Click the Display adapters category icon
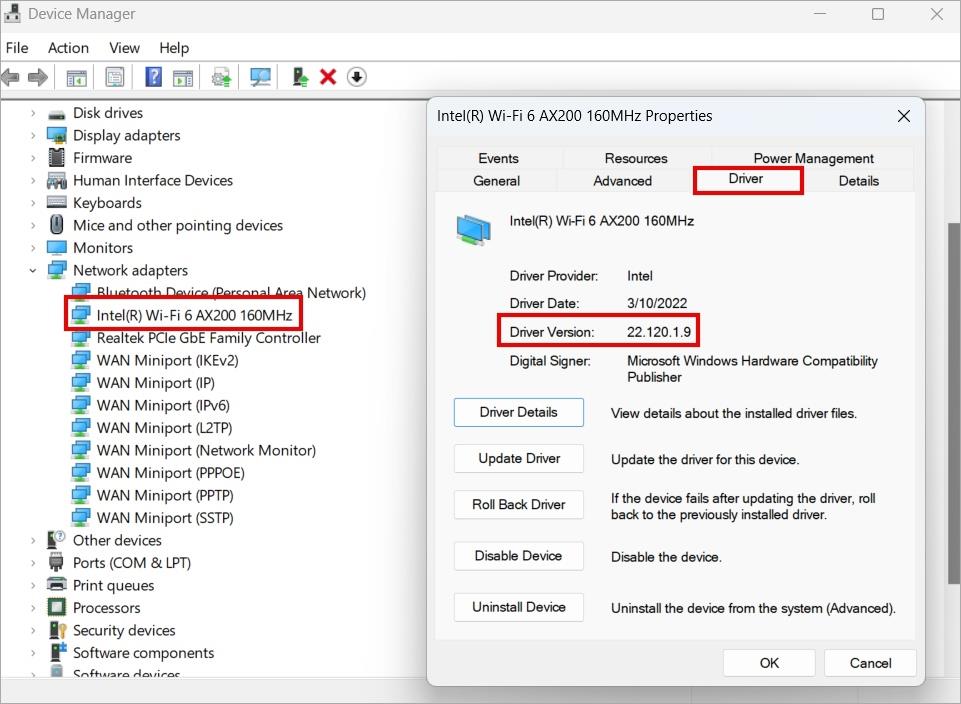This screenshot has height=704, width=961. click(x=56, y=135)
